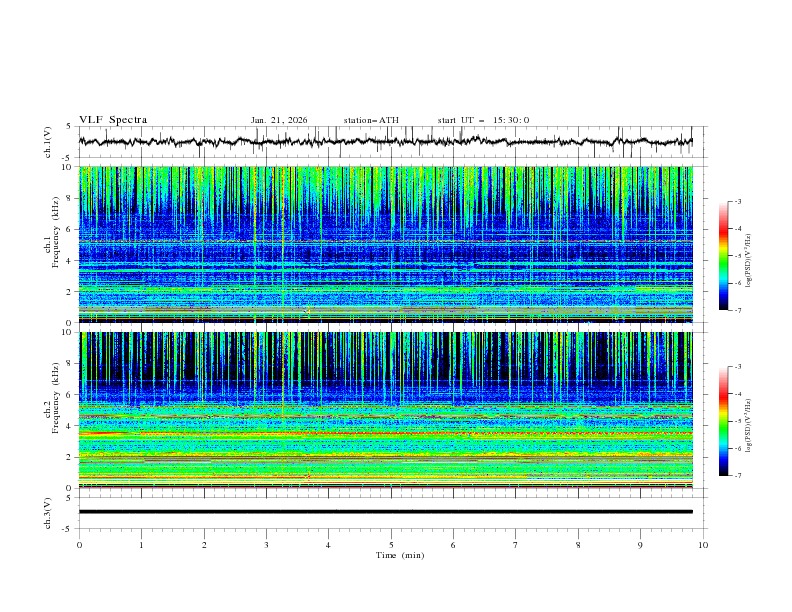Click the time axis tick label "0"
792x612 pixels.
pos(79,545)
